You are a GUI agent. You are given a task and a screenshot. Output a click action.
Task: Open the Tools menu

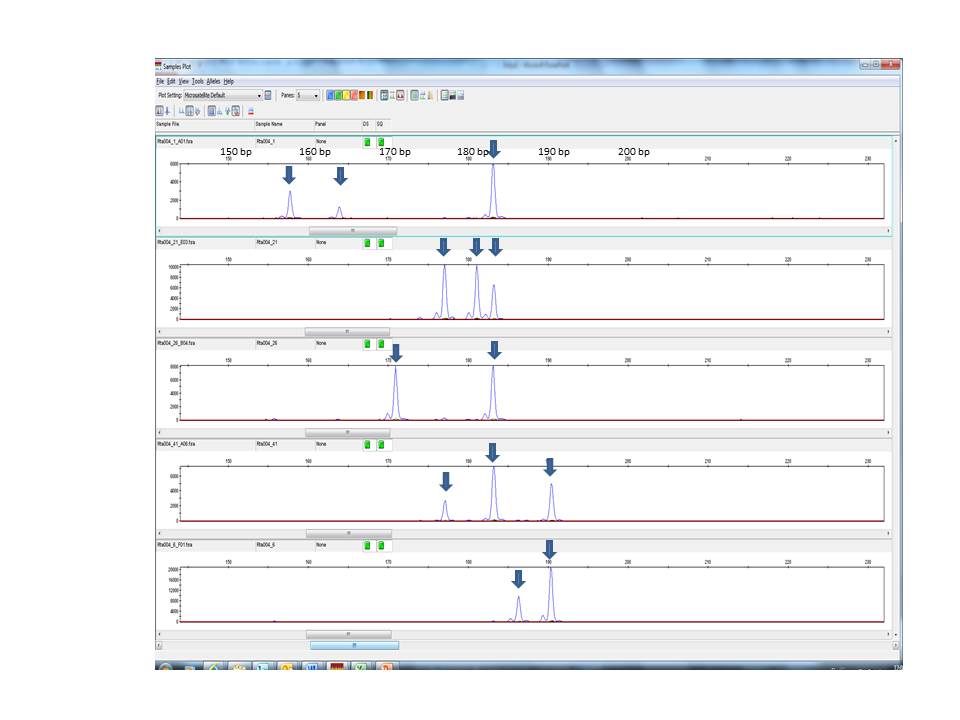tap(197, 81)
